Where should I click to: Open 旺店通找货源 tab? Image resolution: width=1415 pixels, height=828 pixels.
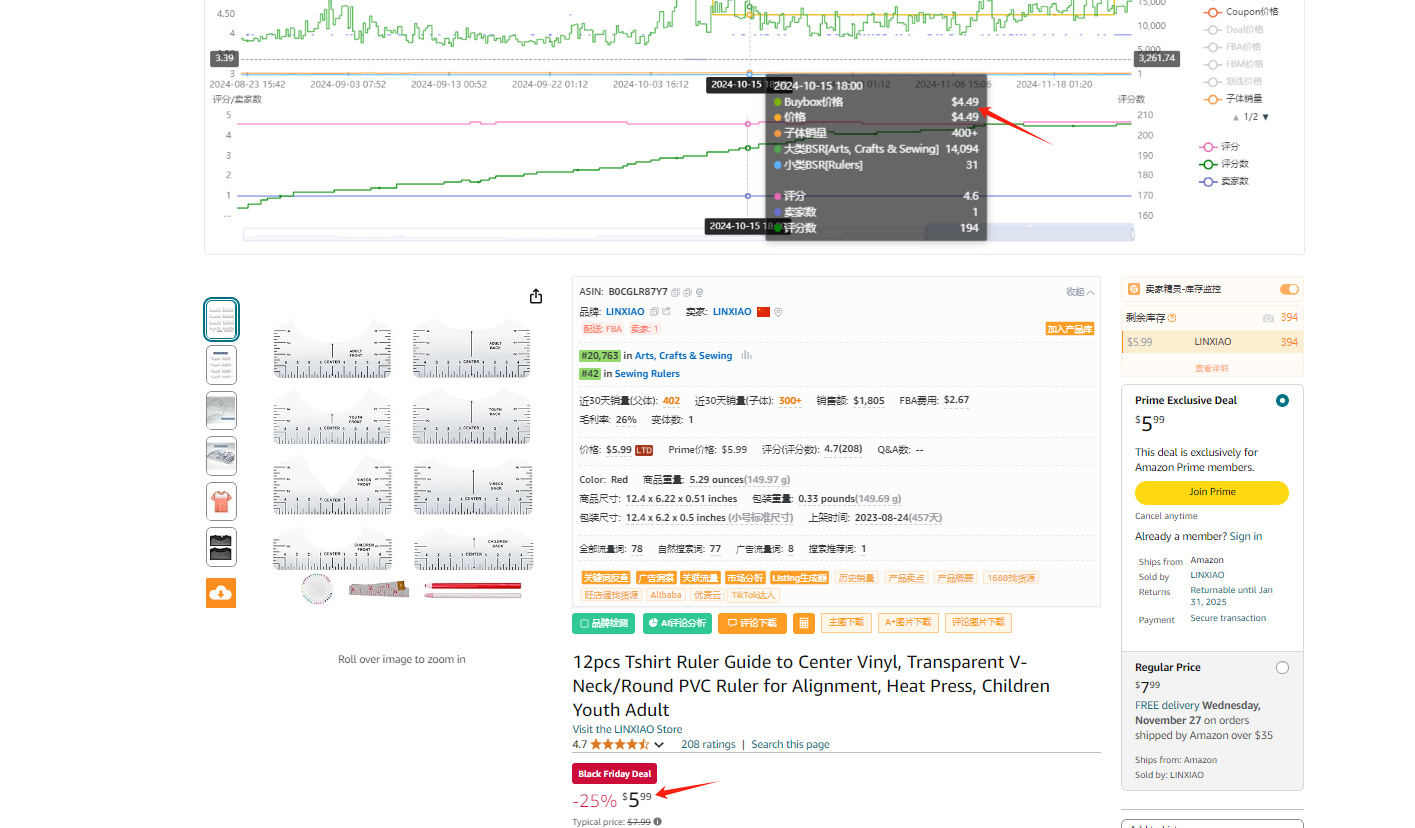pos(611,595)
